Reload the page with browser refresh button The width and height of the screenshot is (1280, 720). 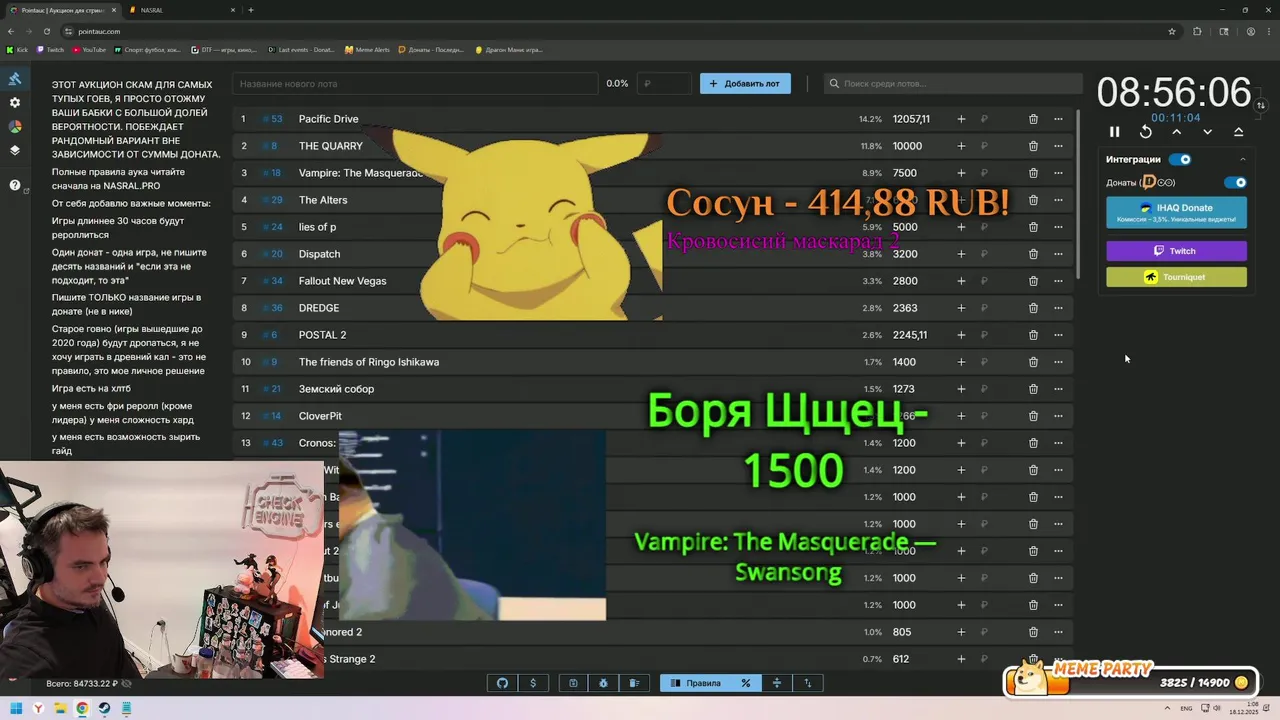(46, 31)
